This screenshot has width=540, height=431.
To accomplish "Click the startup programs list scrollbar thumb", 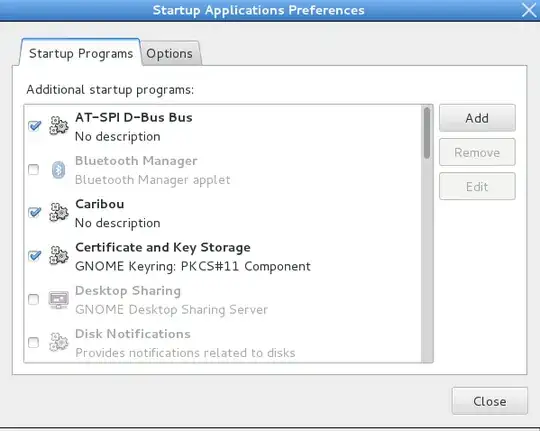I will click(x=427, y=133).
